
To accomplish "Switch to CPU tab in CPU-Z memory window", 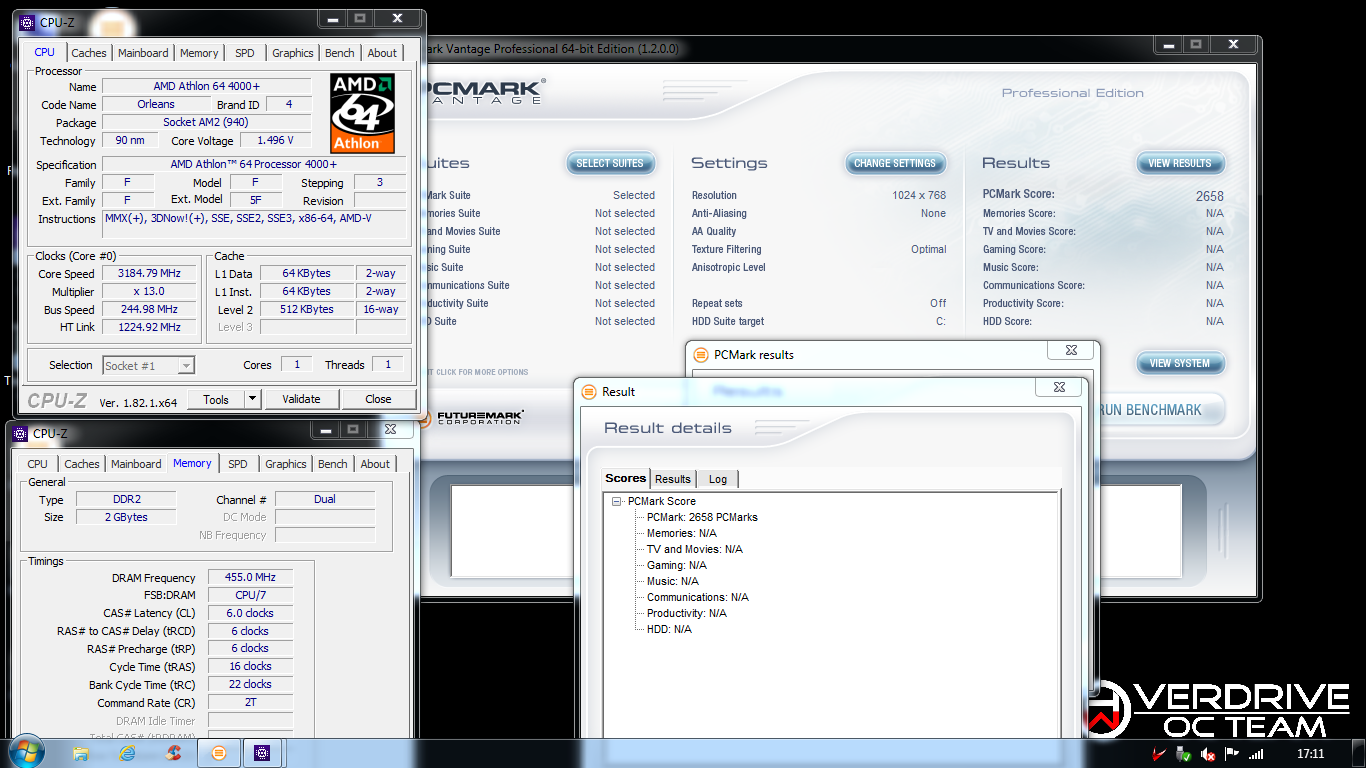I will [x=38, y=464].
